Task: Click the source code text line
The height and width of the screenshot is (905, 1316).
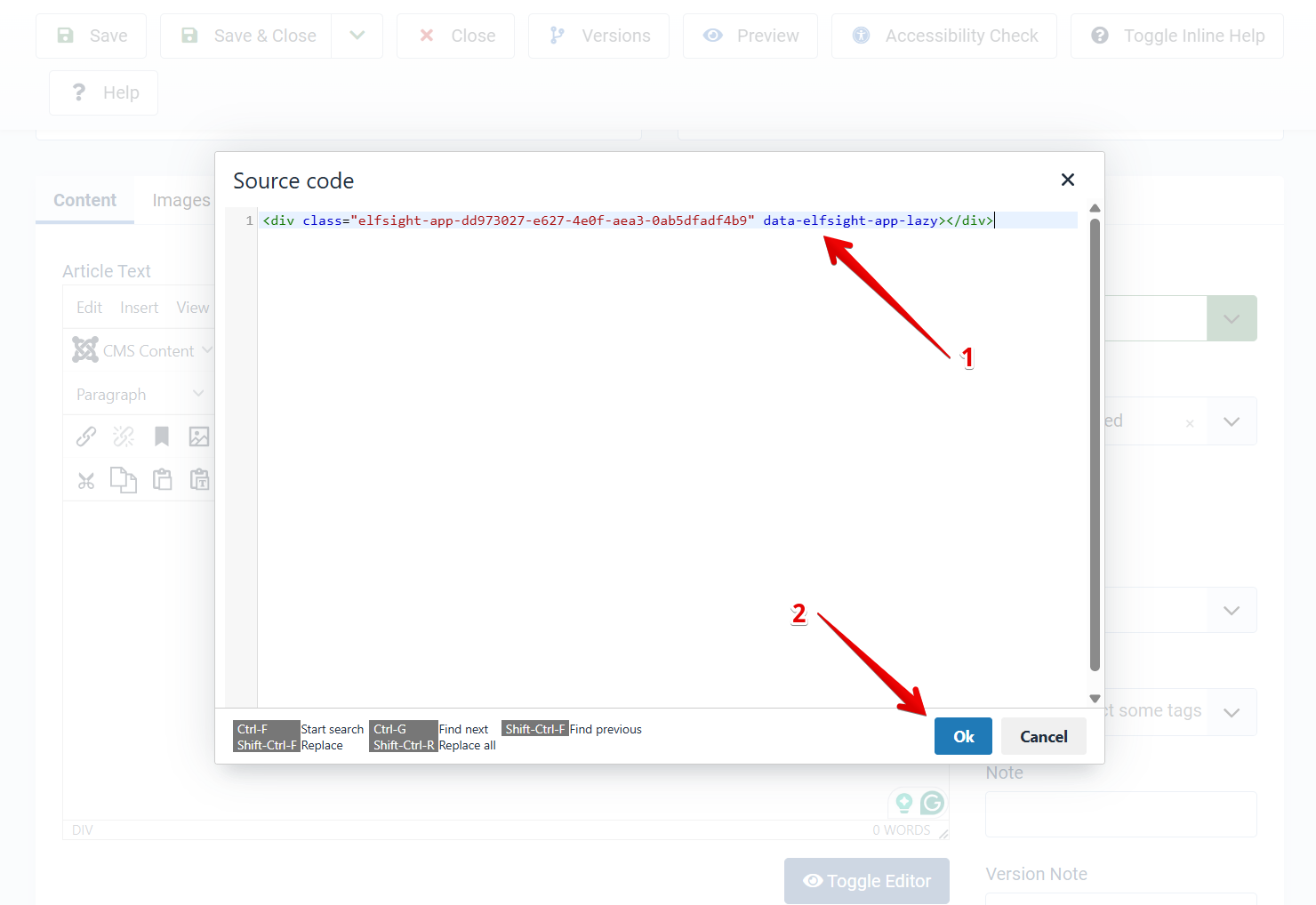Action: (x=628, y=220)
